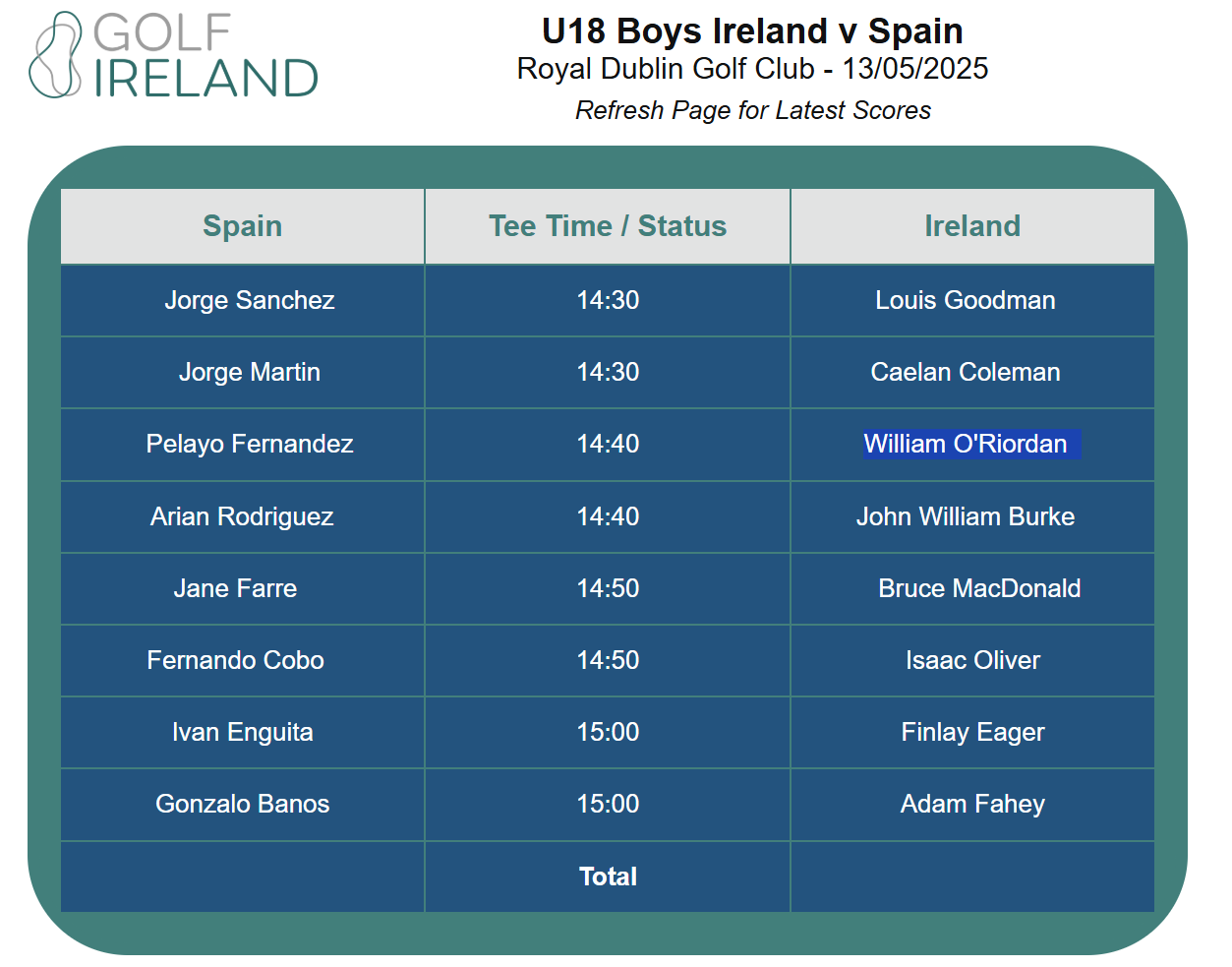Click the Ireland column header

pos(971,226)
